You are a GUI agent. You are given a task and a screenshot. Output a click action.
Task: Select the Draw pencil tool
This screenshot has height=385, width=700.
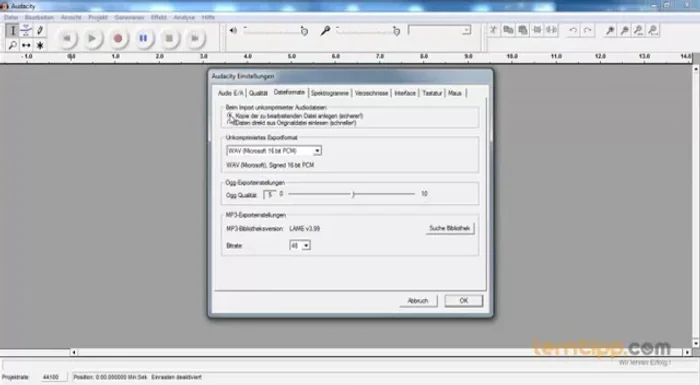pos(40,30)
